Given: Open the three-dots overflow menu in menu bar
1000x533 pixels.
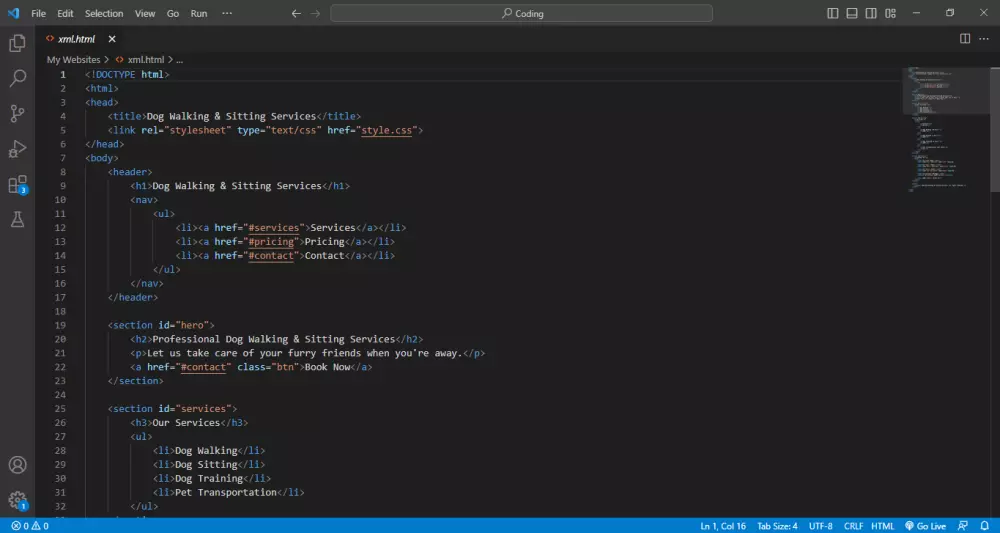Looking at the screenshot, I should (227, 13).
